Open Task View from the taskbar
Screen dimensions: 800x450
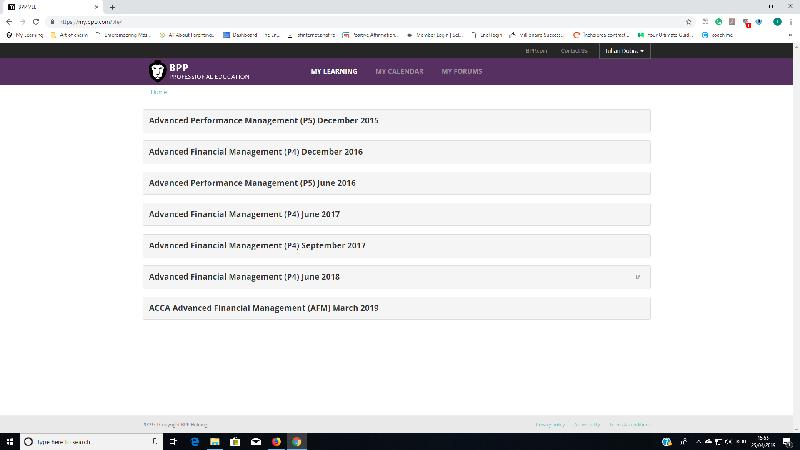point(173,442)
